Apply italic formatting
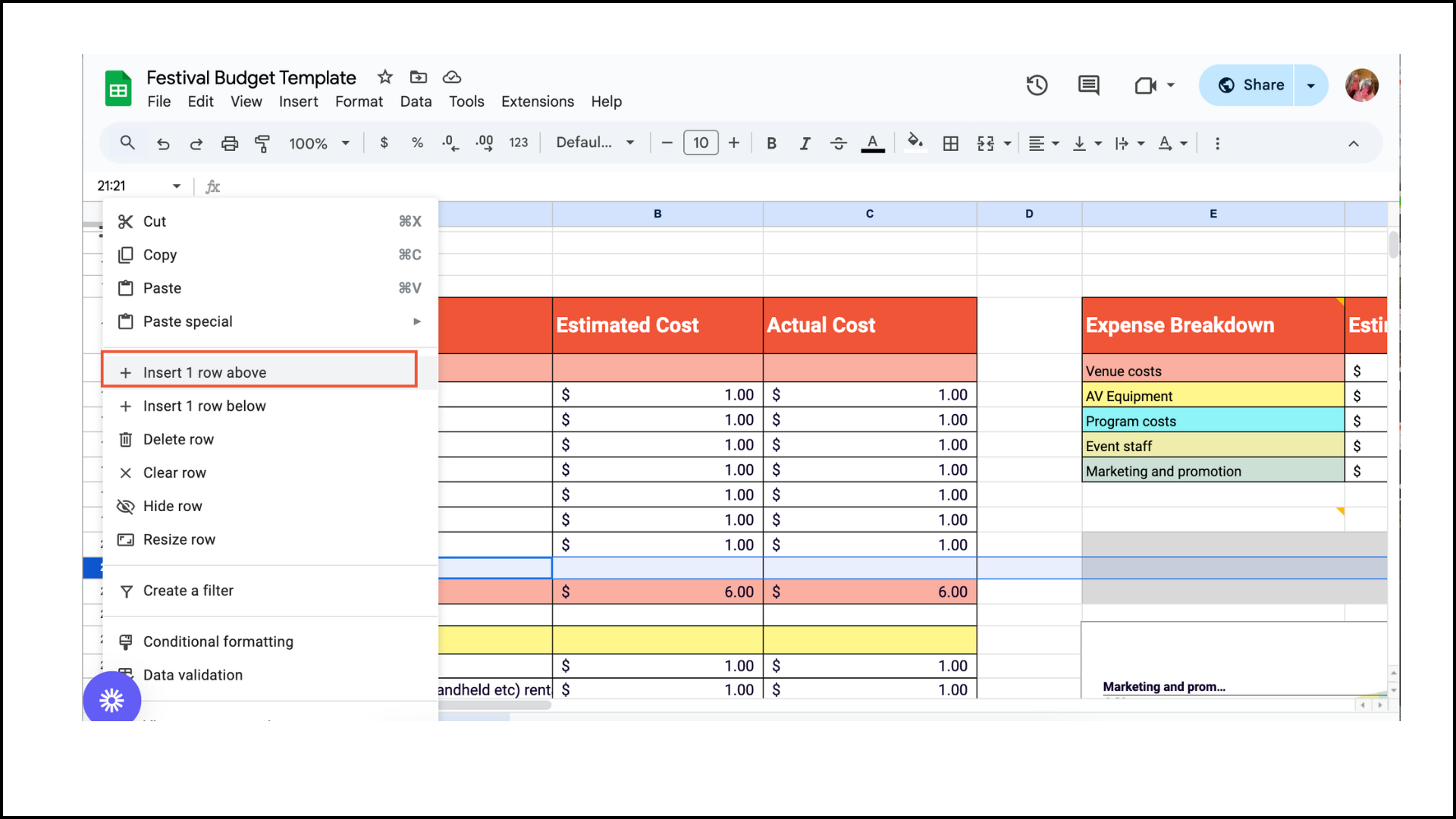The height and width of the screenshot is (819, 1456). [x=805, y=143]
